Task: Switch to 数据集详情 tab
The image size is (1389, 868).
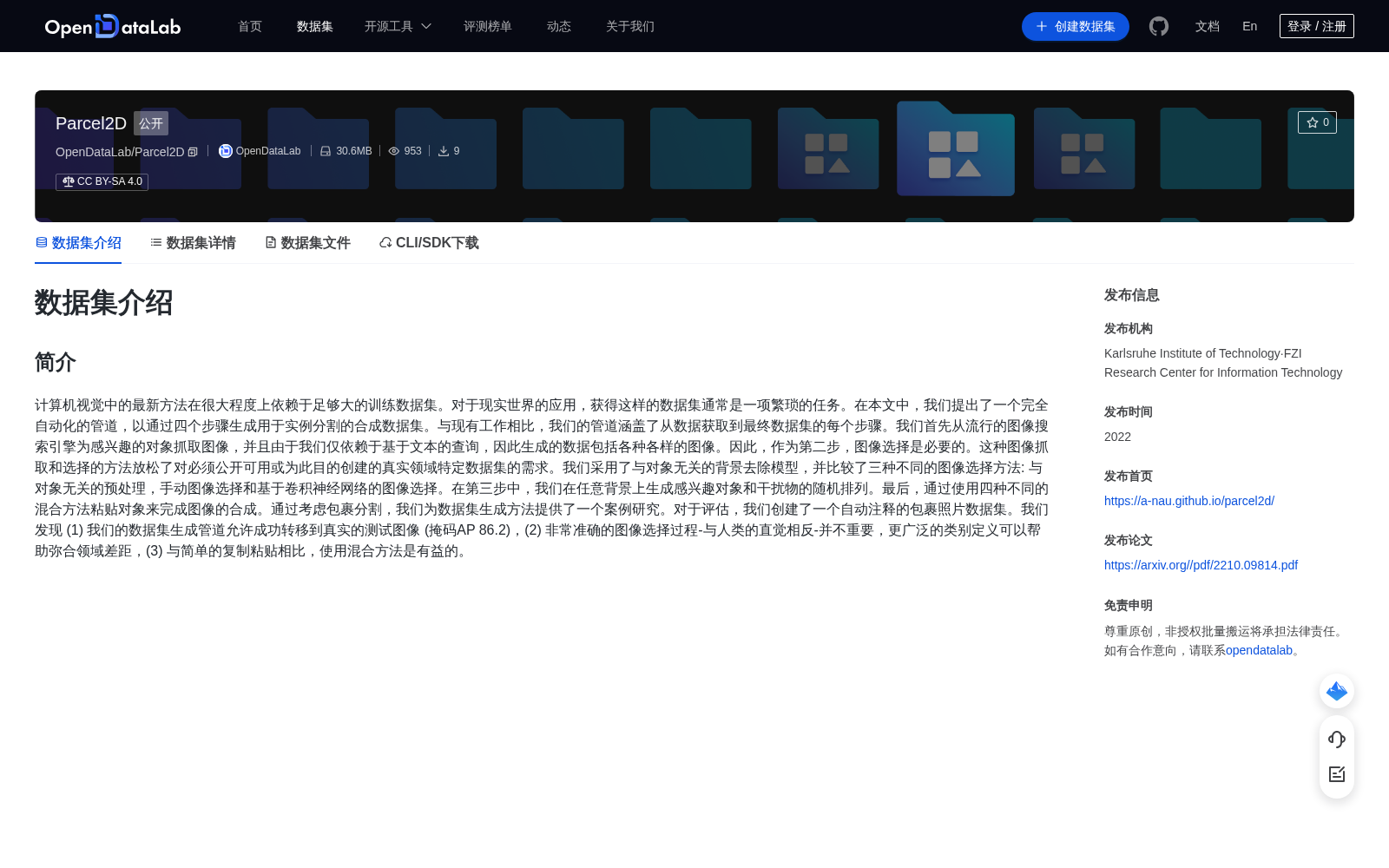Action: coord(193,243)
